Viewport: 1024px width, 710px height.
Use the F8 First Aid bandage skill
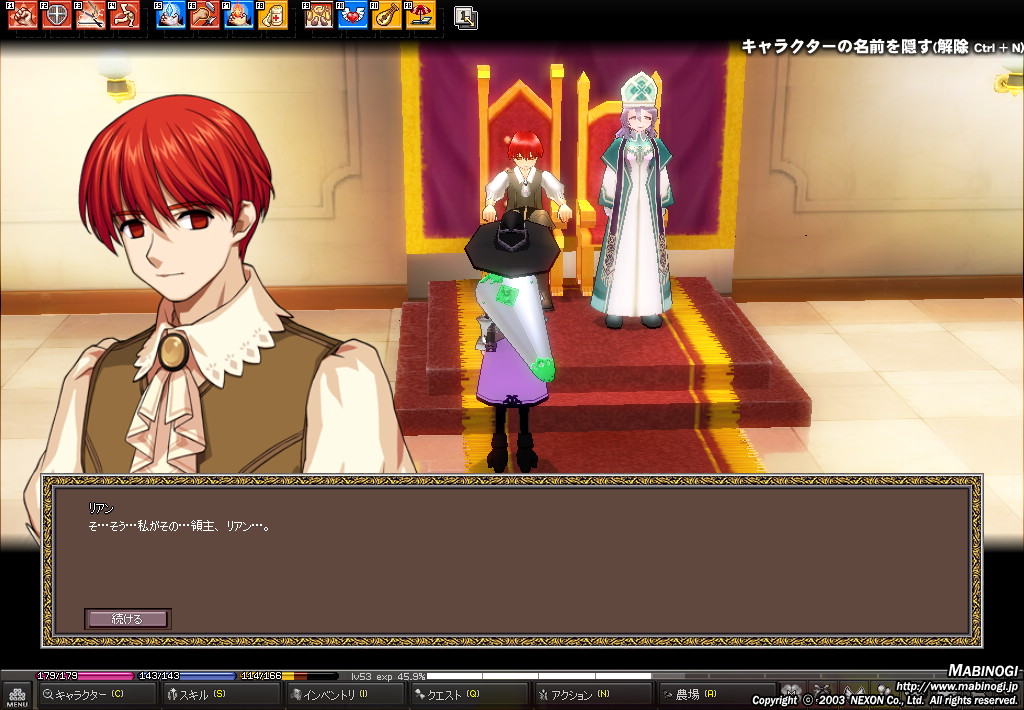tap(273, 16)
